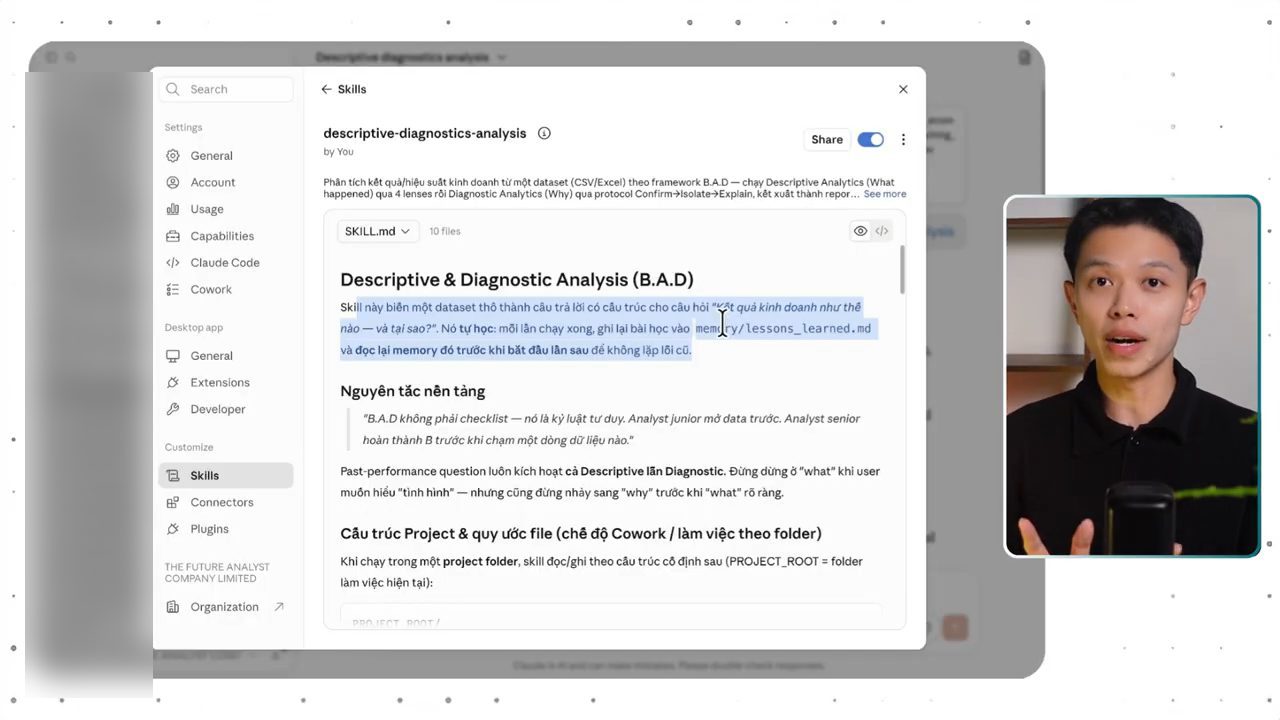Click the Plugins puzzle icon
The image size is (1280, 720).
coord(173,529)
